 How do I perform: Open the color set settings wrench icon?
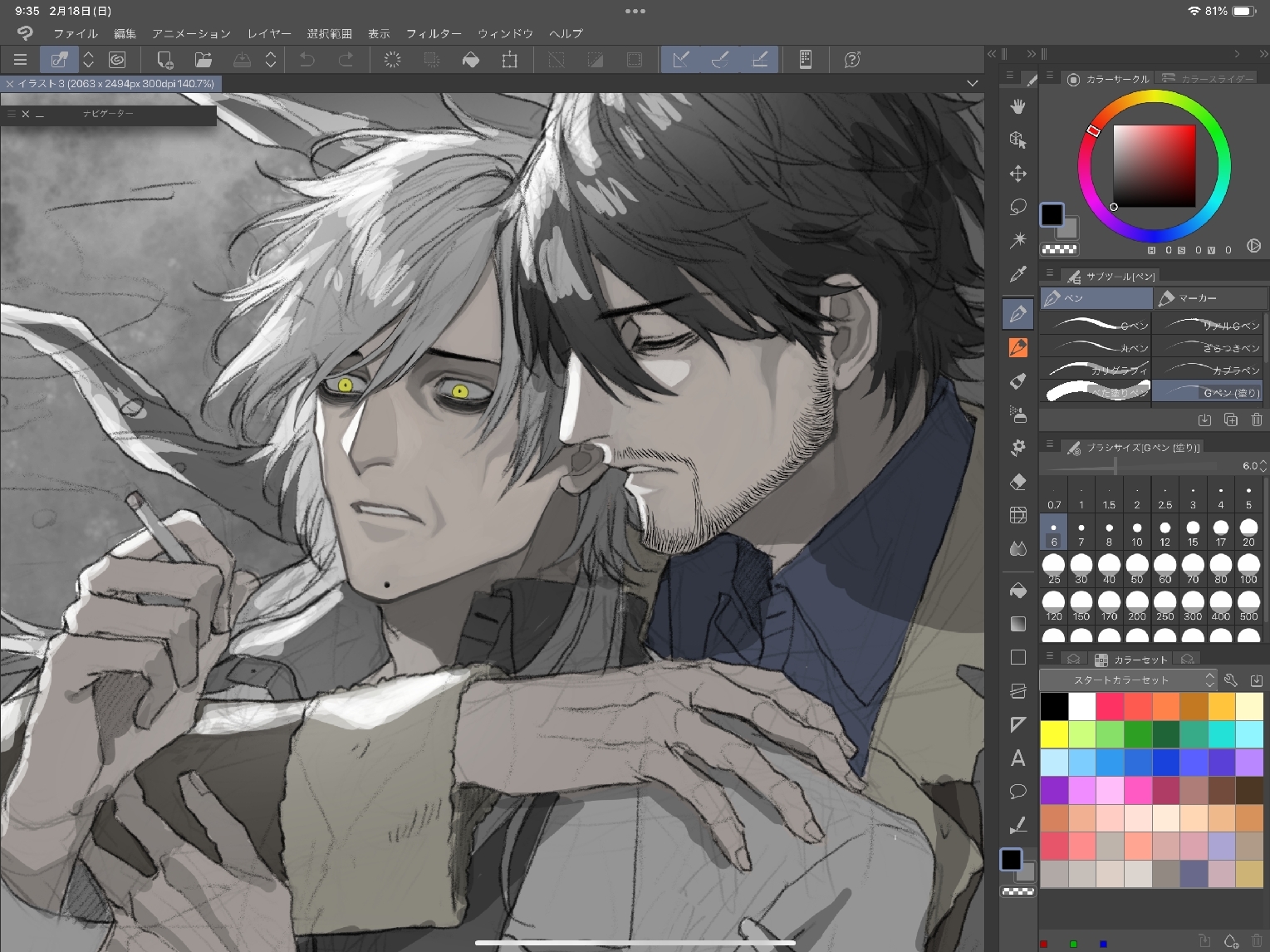coord(1231,680)
